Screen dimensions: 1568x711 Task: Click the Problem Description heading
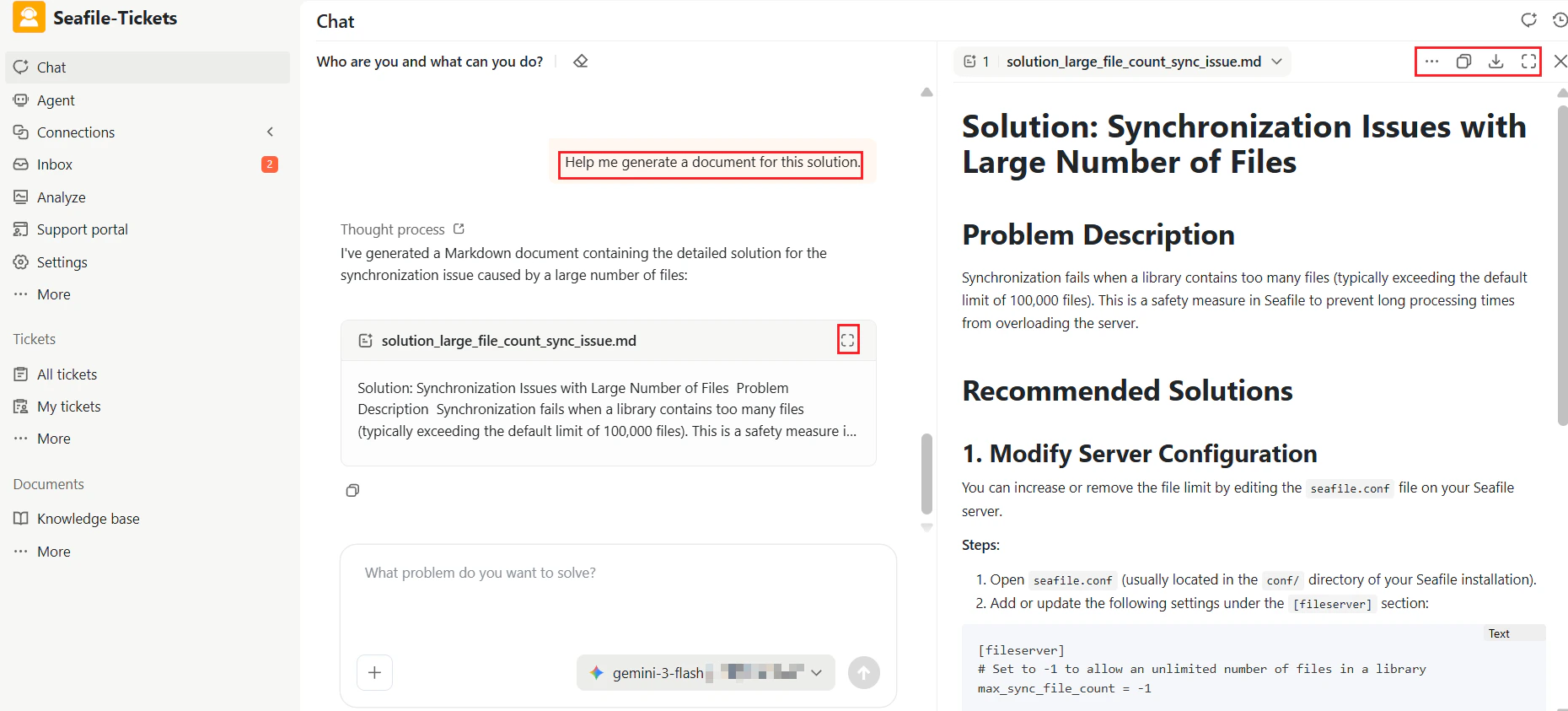1098,234
